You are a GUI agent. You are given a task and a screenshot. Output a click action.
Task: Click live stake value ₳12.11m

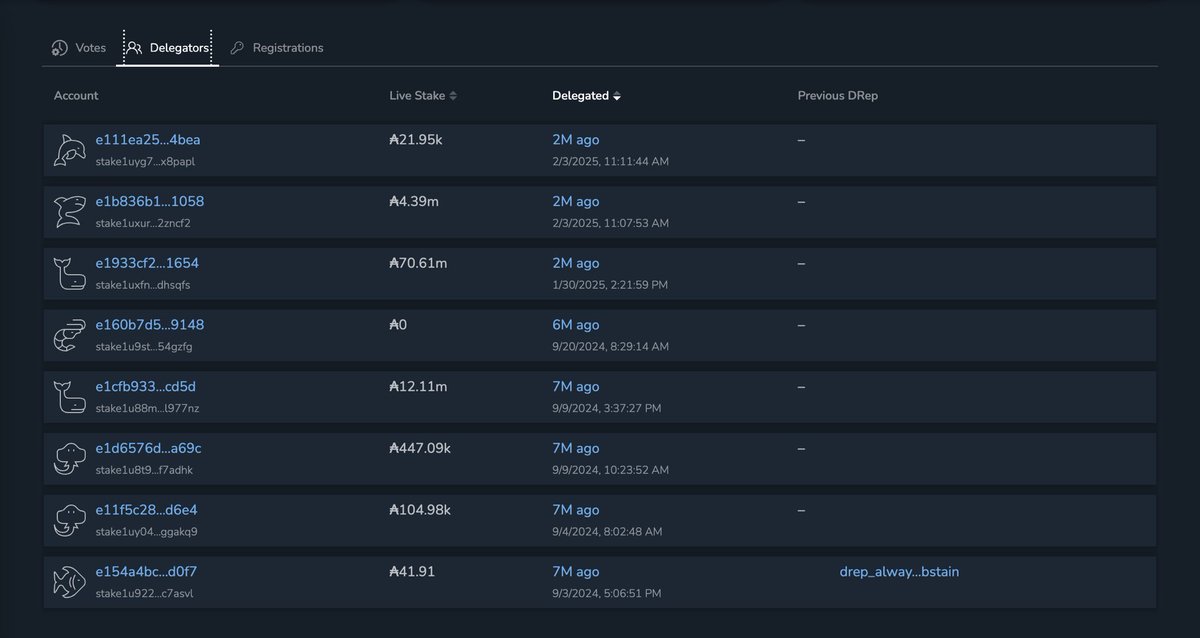pyautogui.click(x=418, y=388)
